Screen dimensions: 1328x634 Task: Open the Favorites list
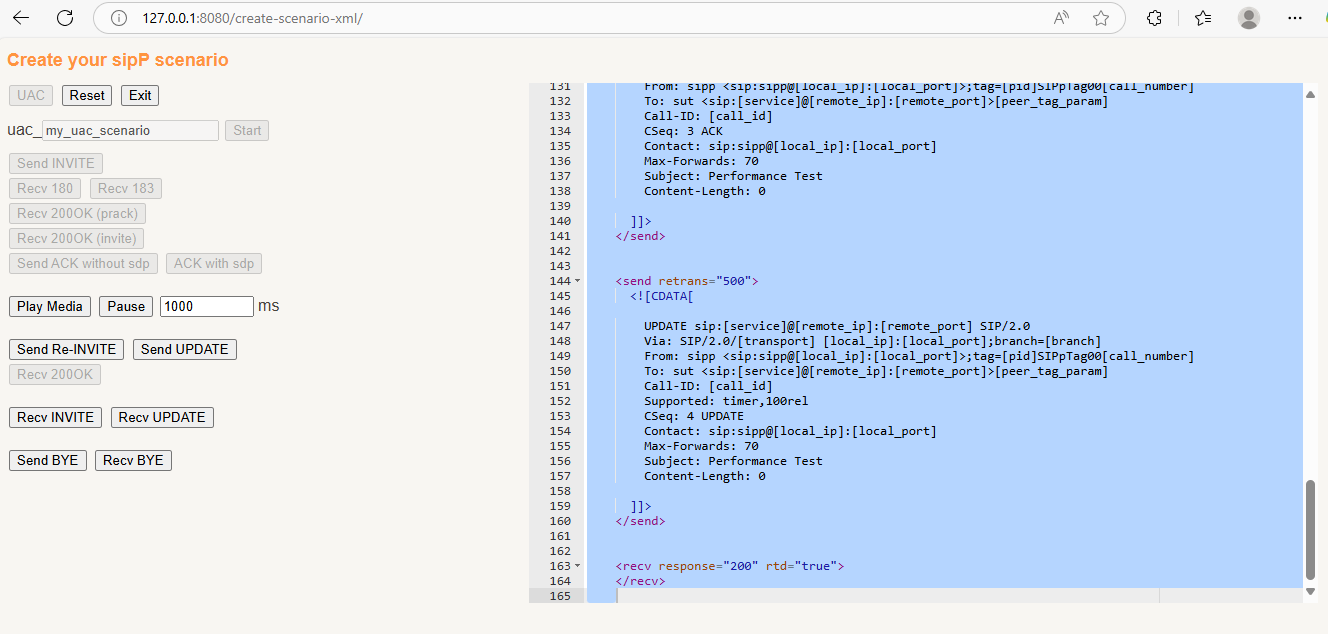coord(1203,17)
